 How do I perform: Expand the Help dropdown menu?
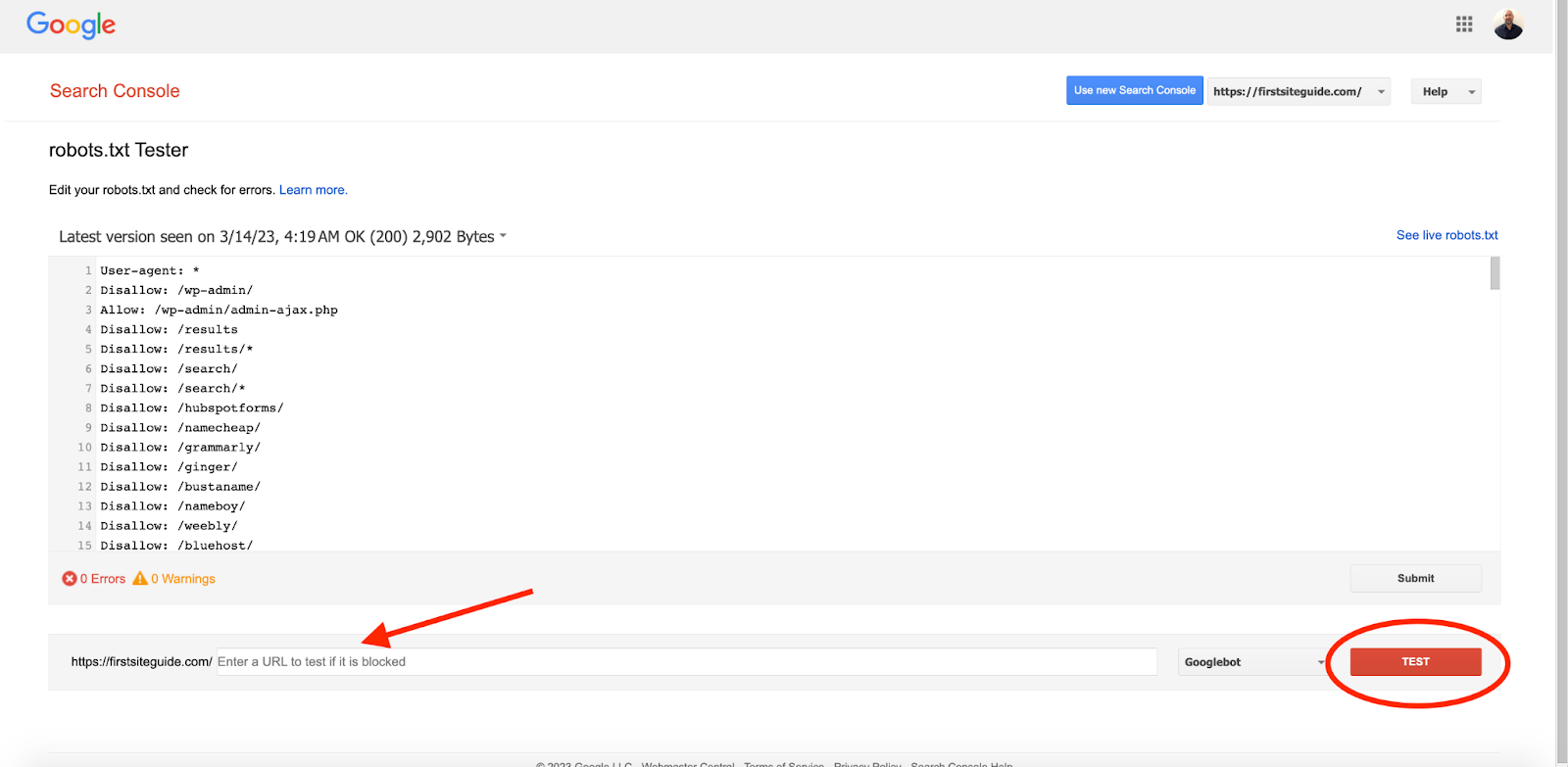1446,91
